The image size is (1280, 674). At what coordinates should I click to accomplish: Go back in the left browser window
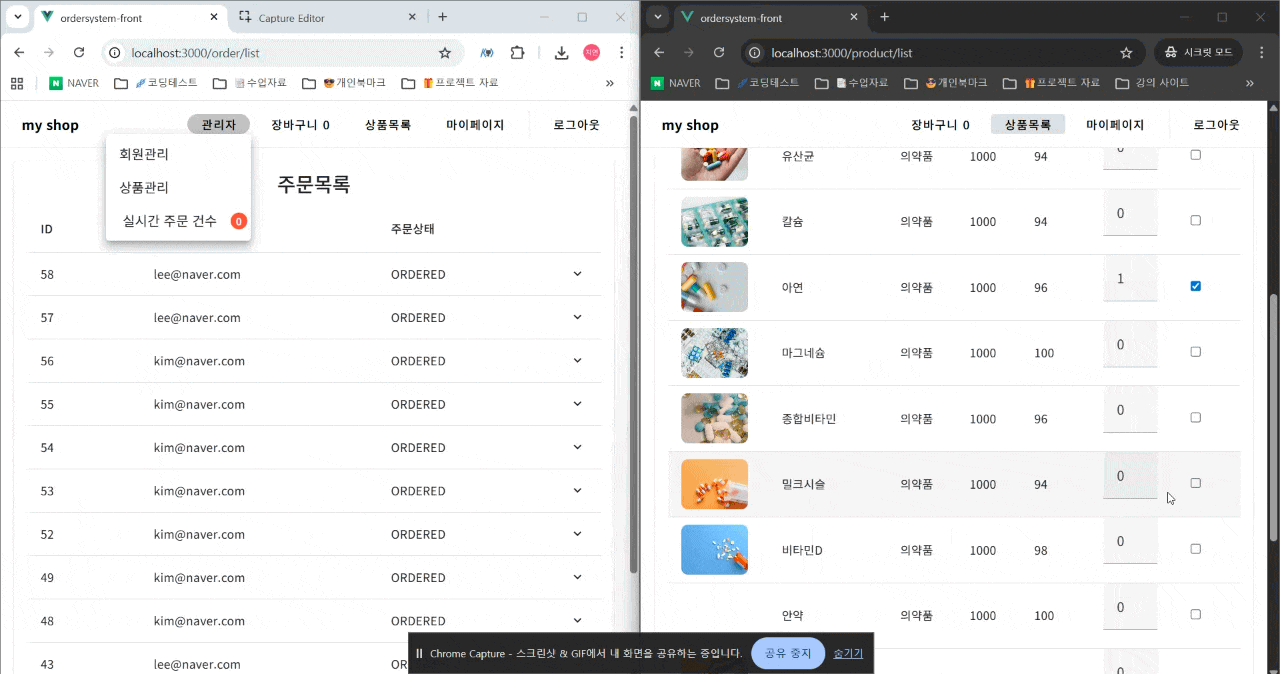(19, 53)
